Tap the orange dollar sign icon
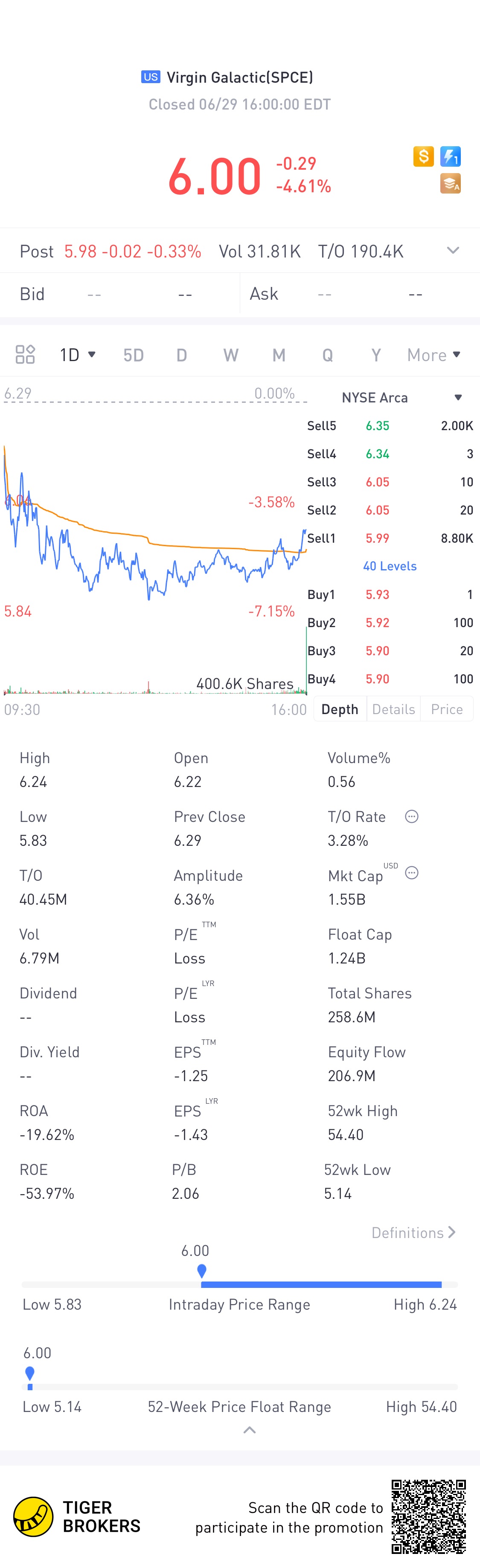Viewport: 480px width, 1568px height. tap(423, 156)
